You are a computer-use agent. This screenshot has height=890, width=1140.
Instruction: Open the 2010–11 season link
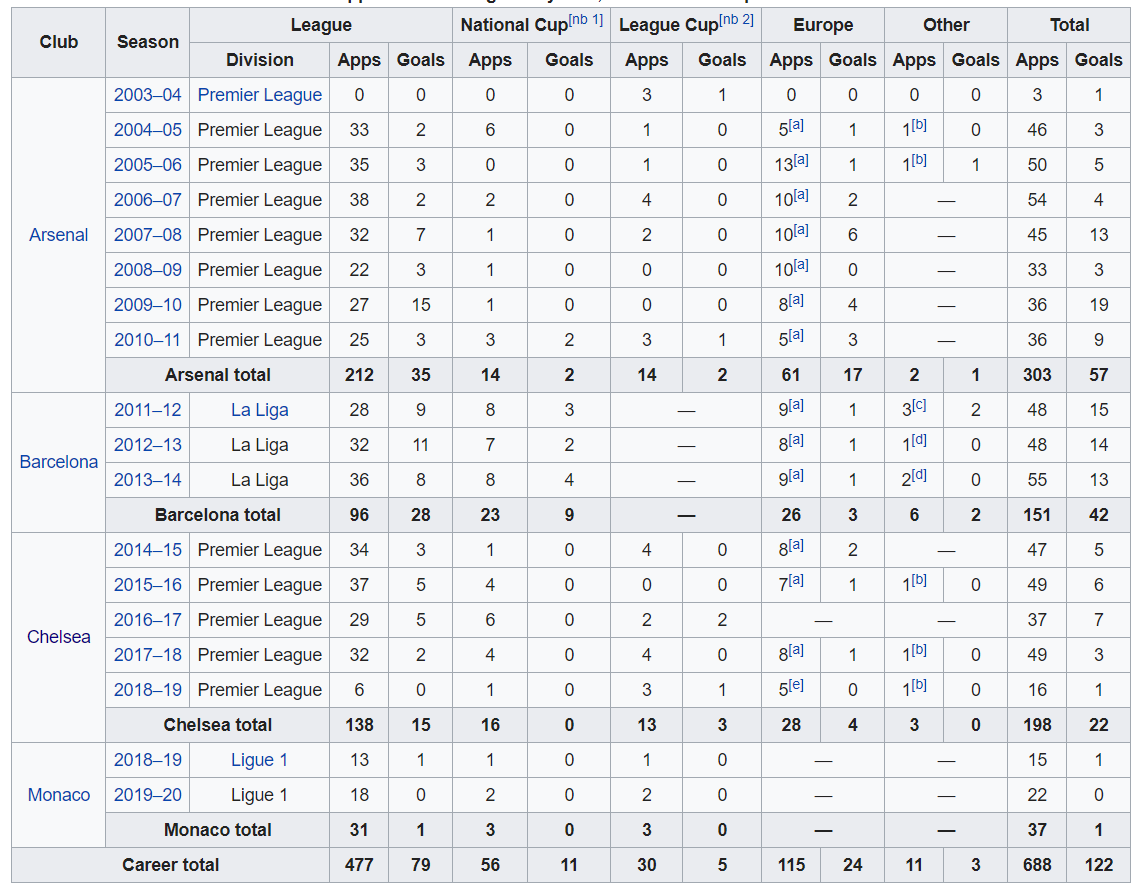pyautogui.click(x=148, y=340)
